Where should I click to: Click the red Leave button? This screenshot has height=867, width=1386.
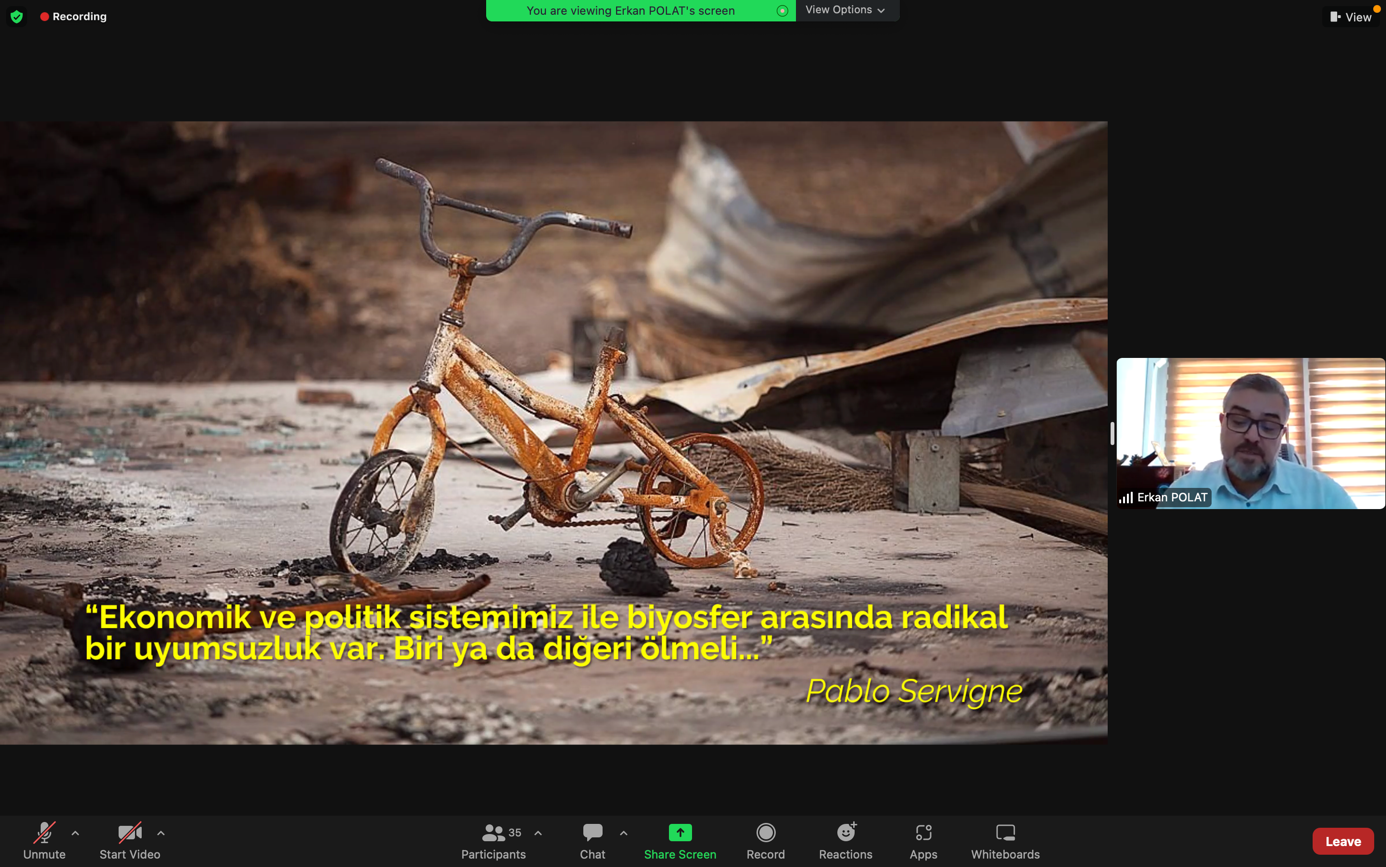[x=1343, y=841]
